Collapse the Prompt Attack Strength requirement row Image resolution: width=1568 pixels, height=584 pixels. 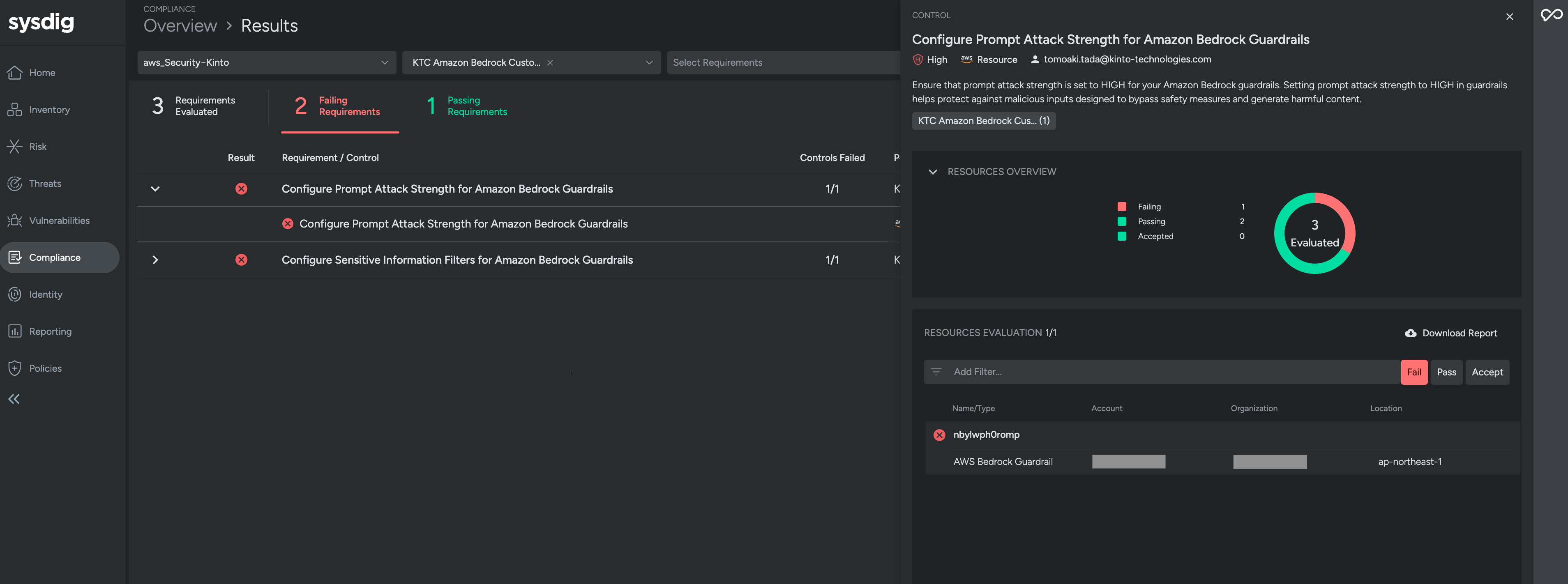[x=155, y=189]
